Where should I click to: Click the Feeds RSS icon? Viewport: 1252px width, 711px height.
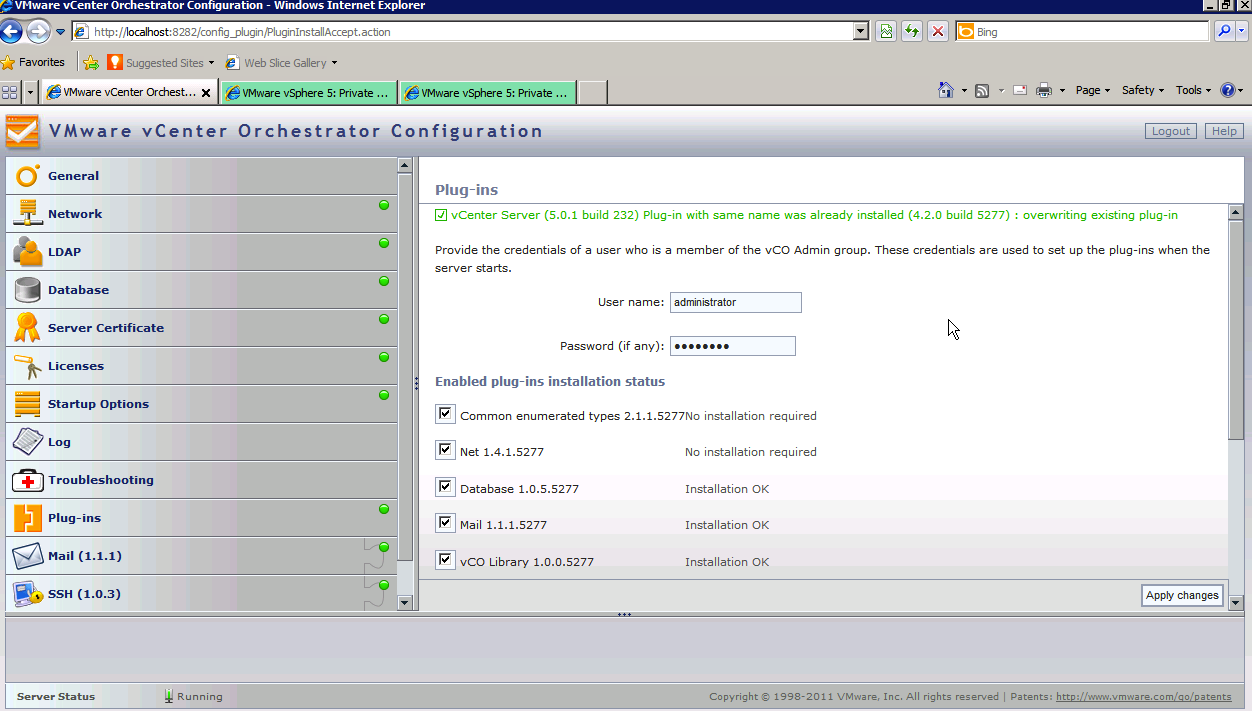pyautogui.click(x=982, y=90)
